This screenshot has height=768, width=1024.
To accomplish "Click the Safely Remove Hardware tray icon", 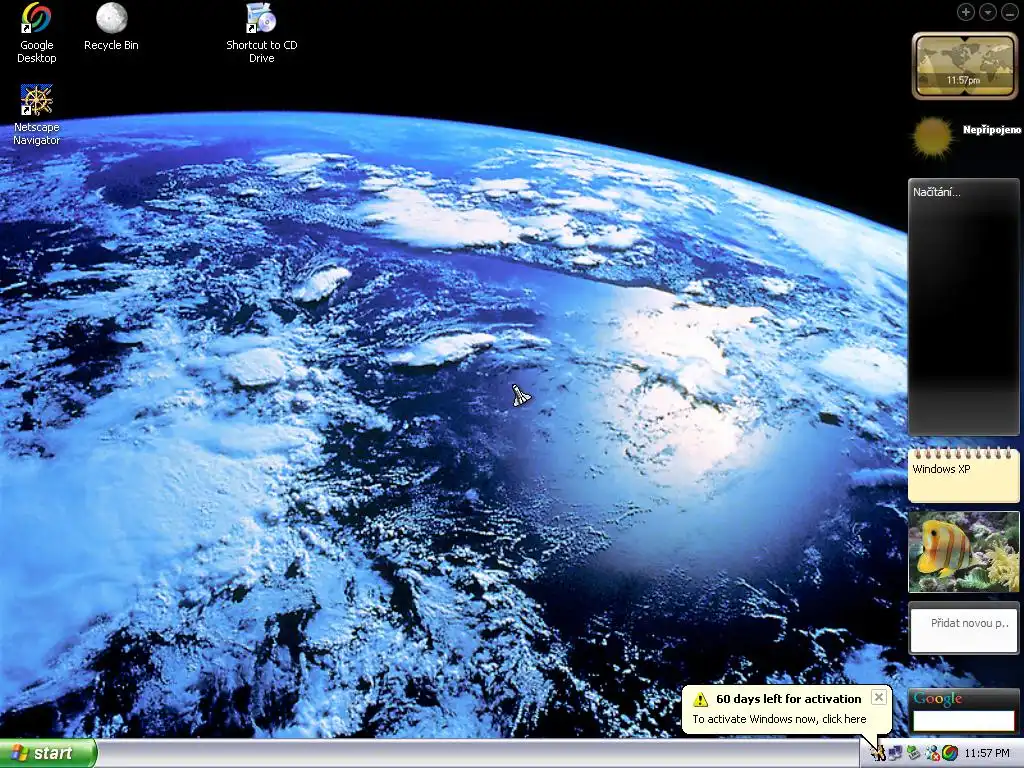I will [x=914, y=754].
